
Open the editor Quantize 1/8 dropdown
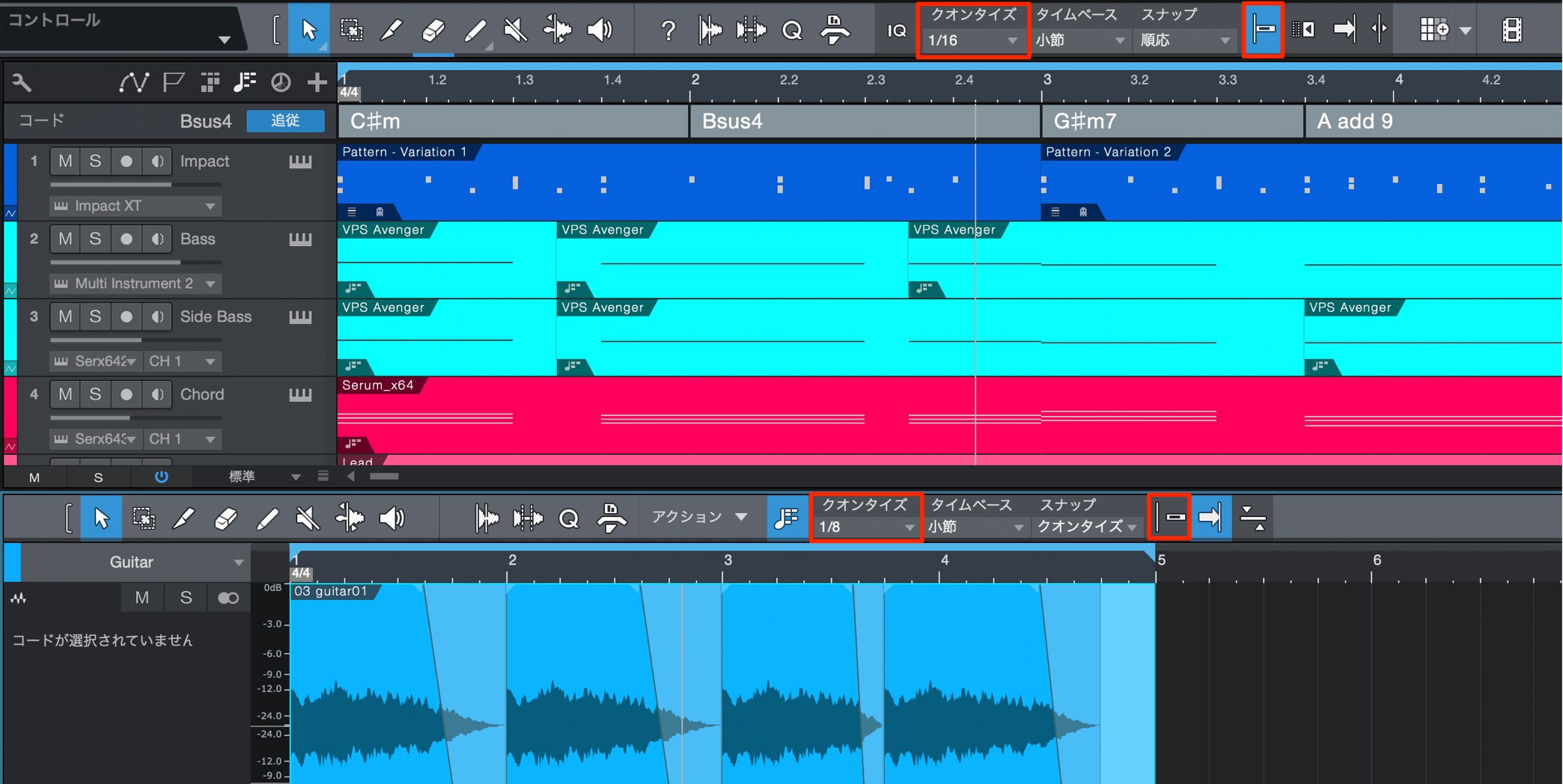pos(866,527)
